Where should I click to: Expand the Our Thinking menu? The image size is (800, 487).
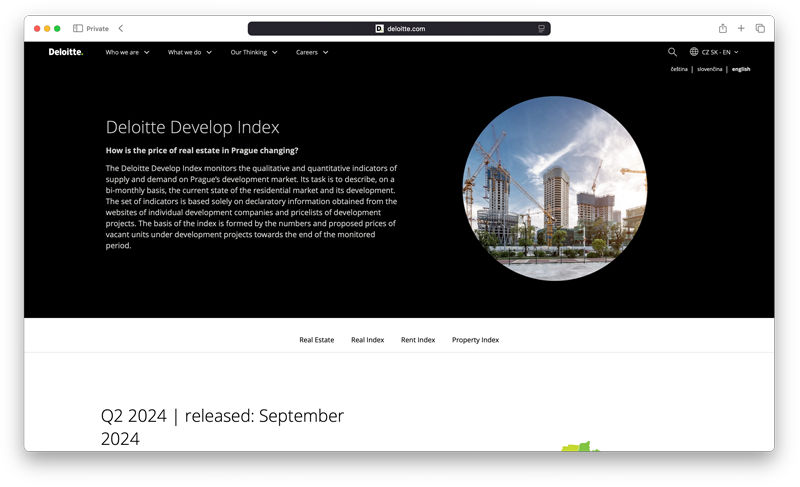click(x=254, y=52)
